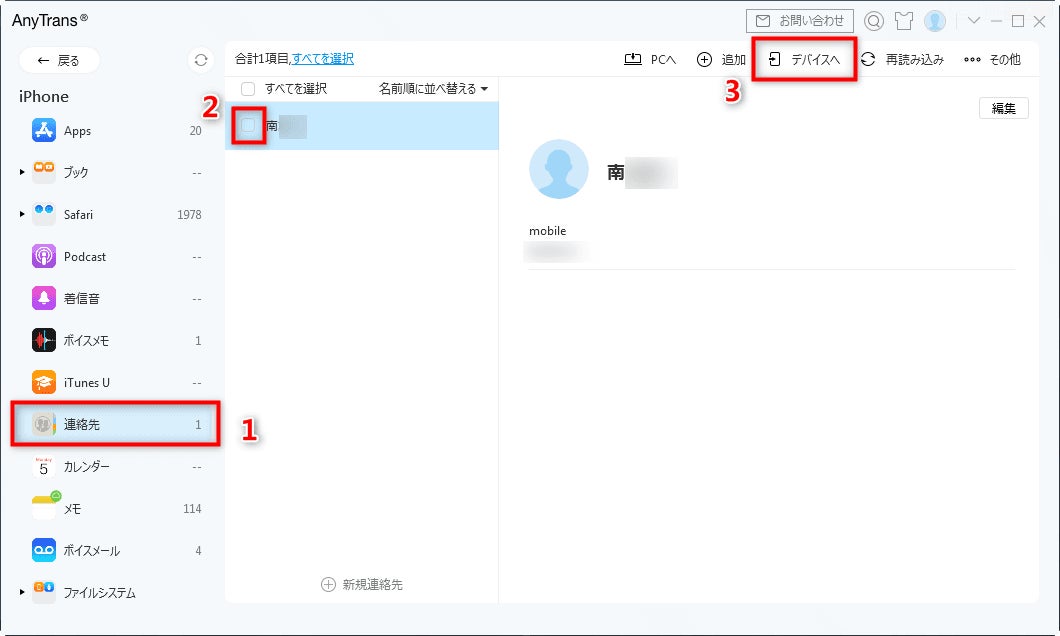Viewport: 1060px width, 636px height.
Task: Open the その他 three-dots icon
Action: [x=972, y=59]
